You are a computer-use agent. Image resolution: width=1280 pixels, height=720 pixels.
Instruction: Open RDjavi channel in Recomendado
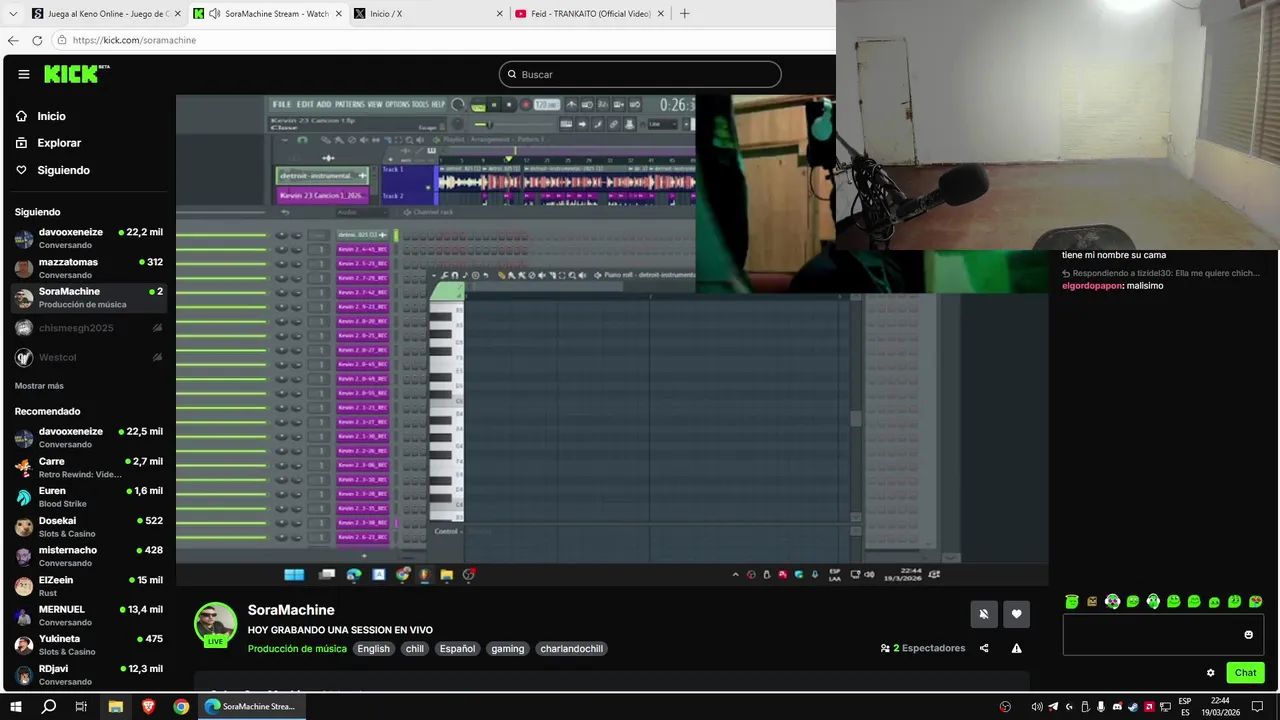(x=89, y=674)
